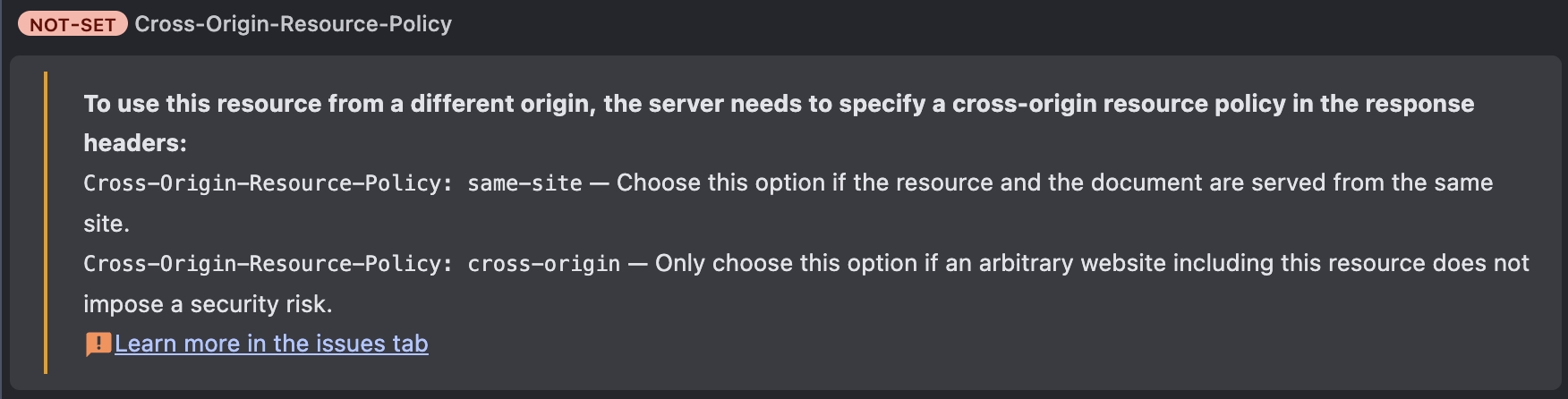Open the 'Learn more in the issues tab' link
This screenshot has height=399, width=1568.
(271, 344)
